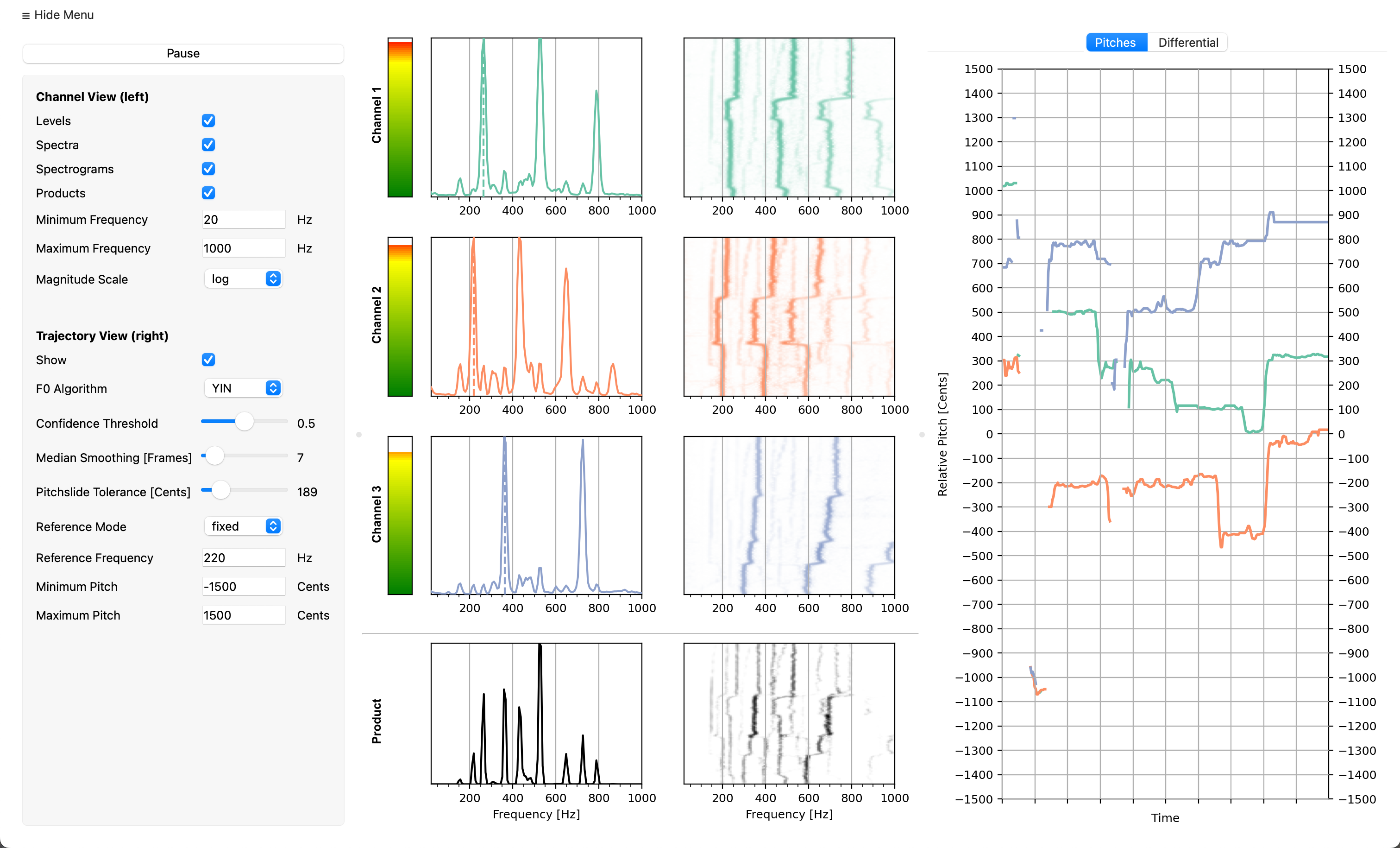The image size is (1400, 848).
Task: Click the Reference Mode stepper arrows
Action: click(273, 526)
